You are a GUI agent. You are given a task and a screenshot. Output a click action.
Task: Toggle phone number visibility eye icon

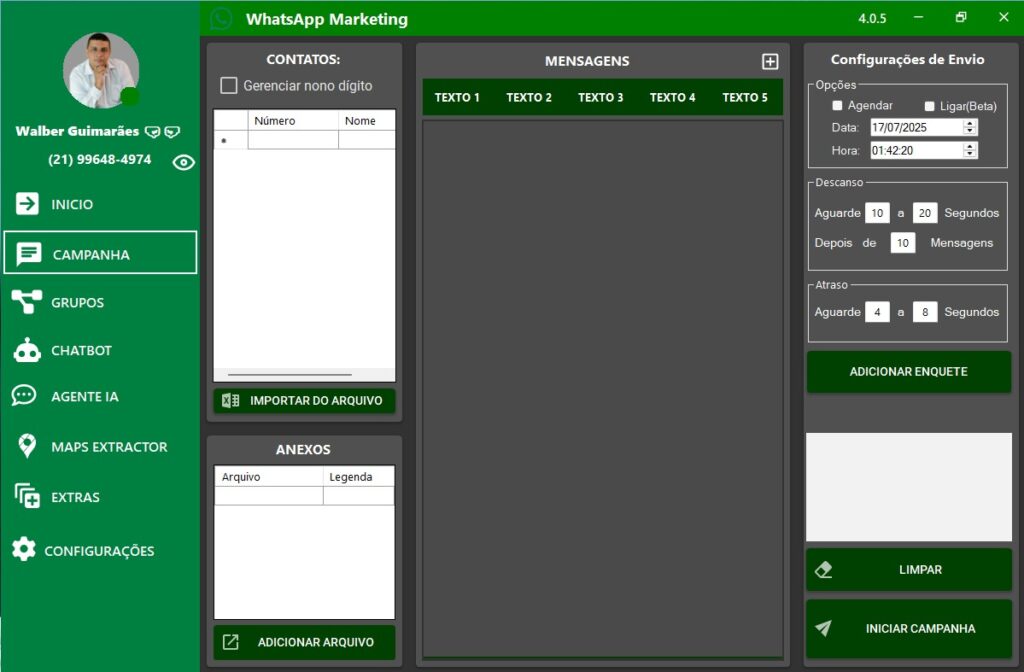[183, 162]
